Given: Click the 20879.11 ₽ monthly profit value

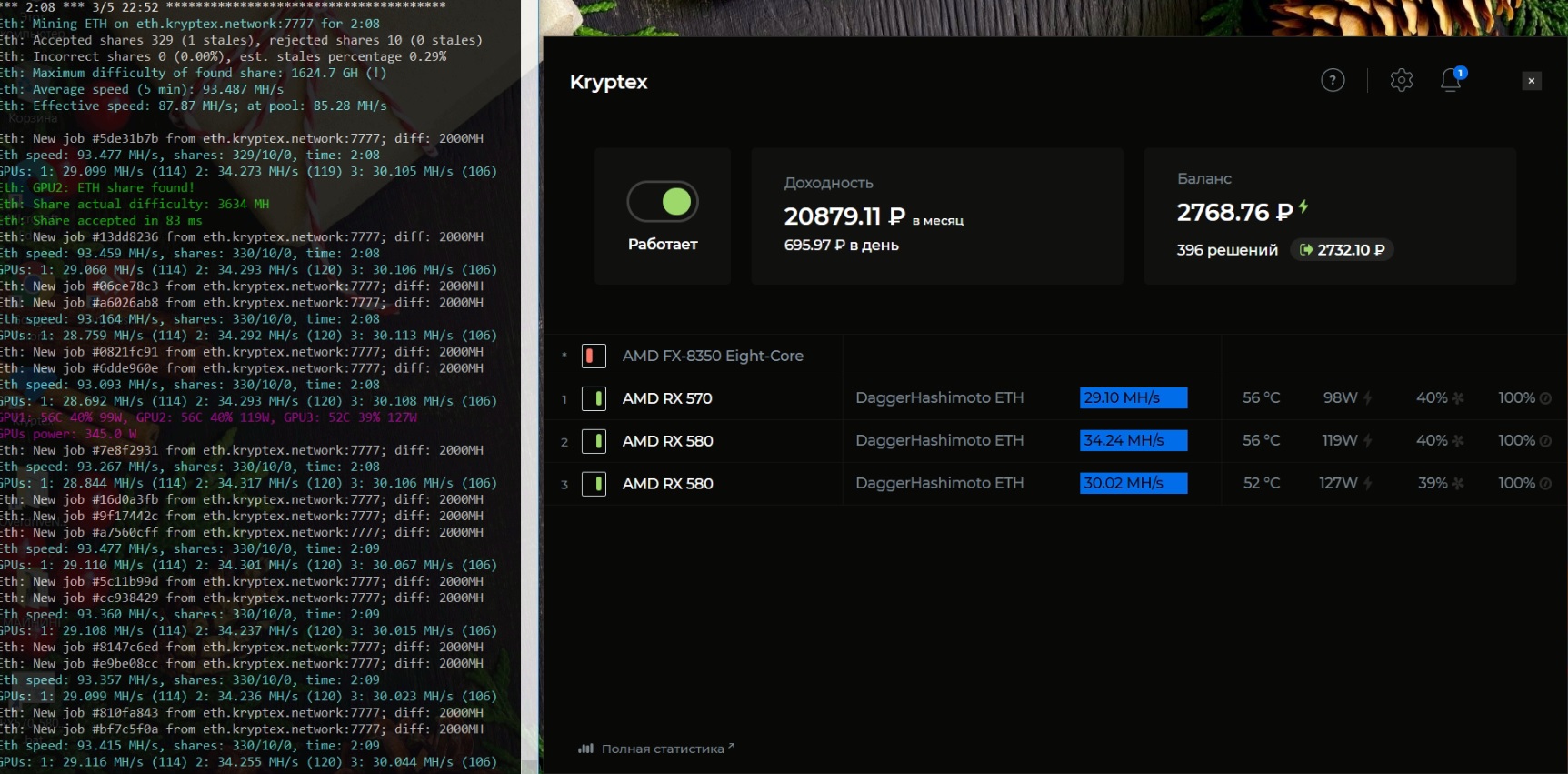Looking at the screenshot, I should [844, 216].
